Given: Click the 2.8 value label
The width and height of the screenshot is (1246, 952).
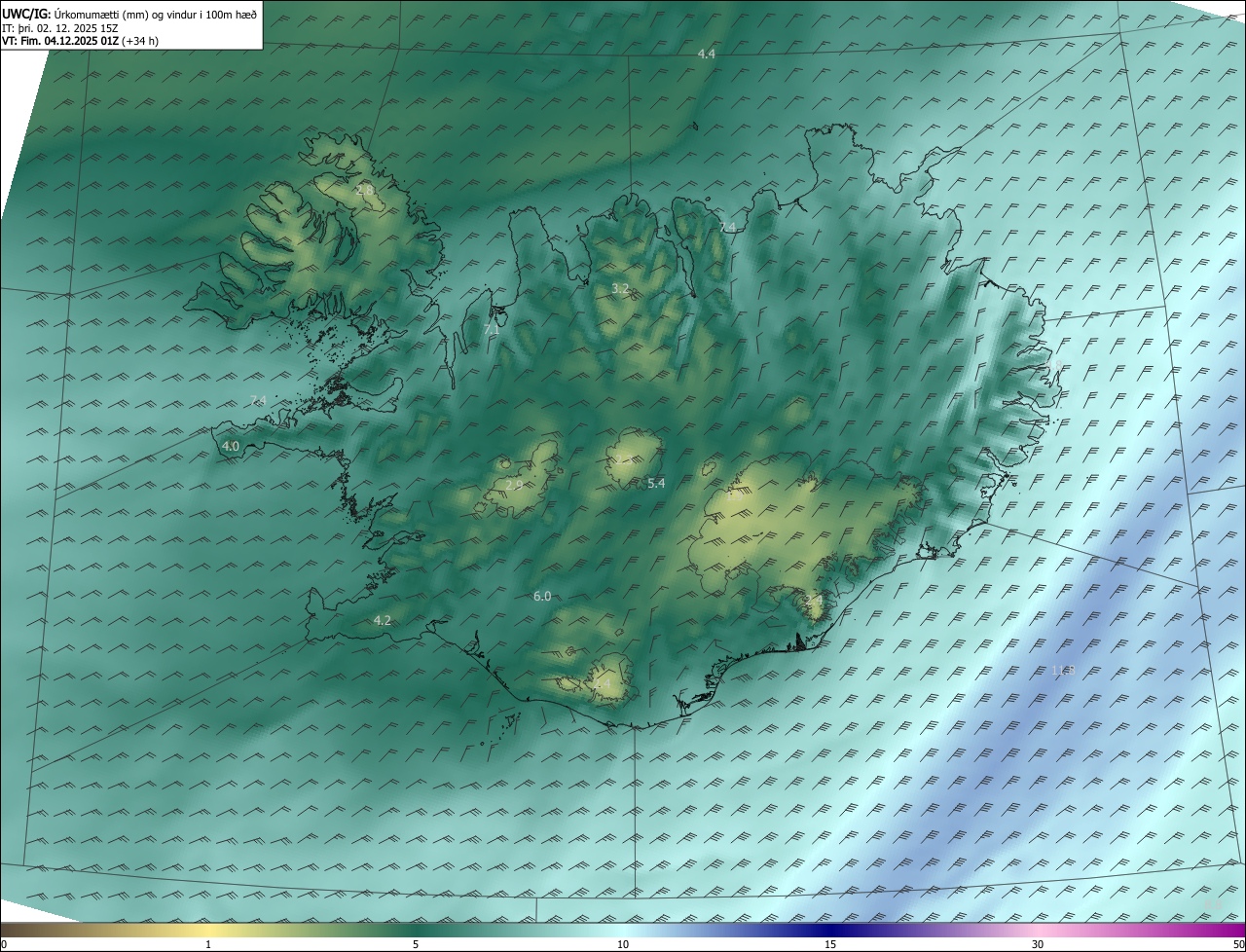Looking at the screenshot, I should pos(364,190).
